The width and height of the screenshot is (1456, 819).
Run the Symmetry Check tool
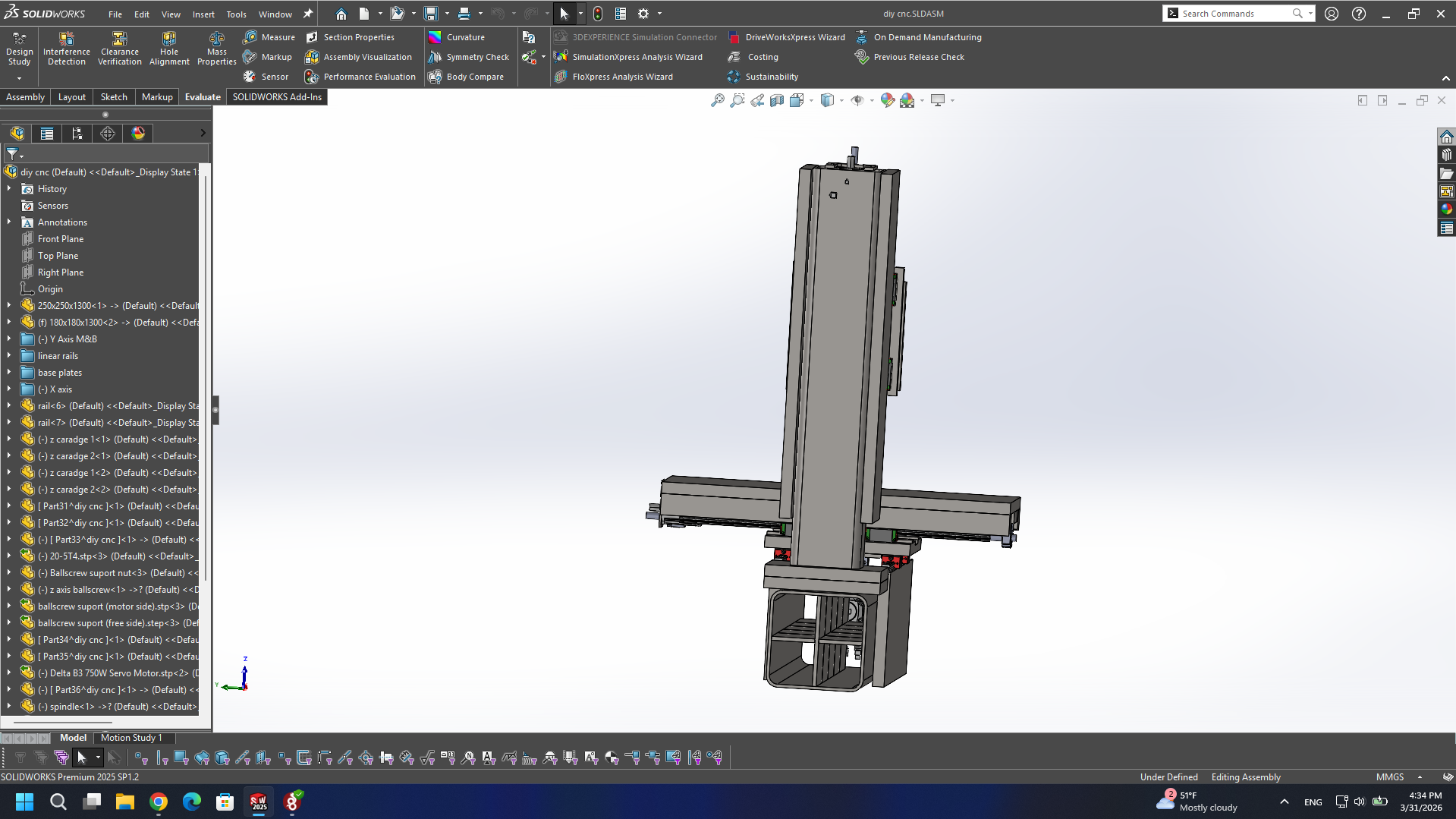pos(469,57)
